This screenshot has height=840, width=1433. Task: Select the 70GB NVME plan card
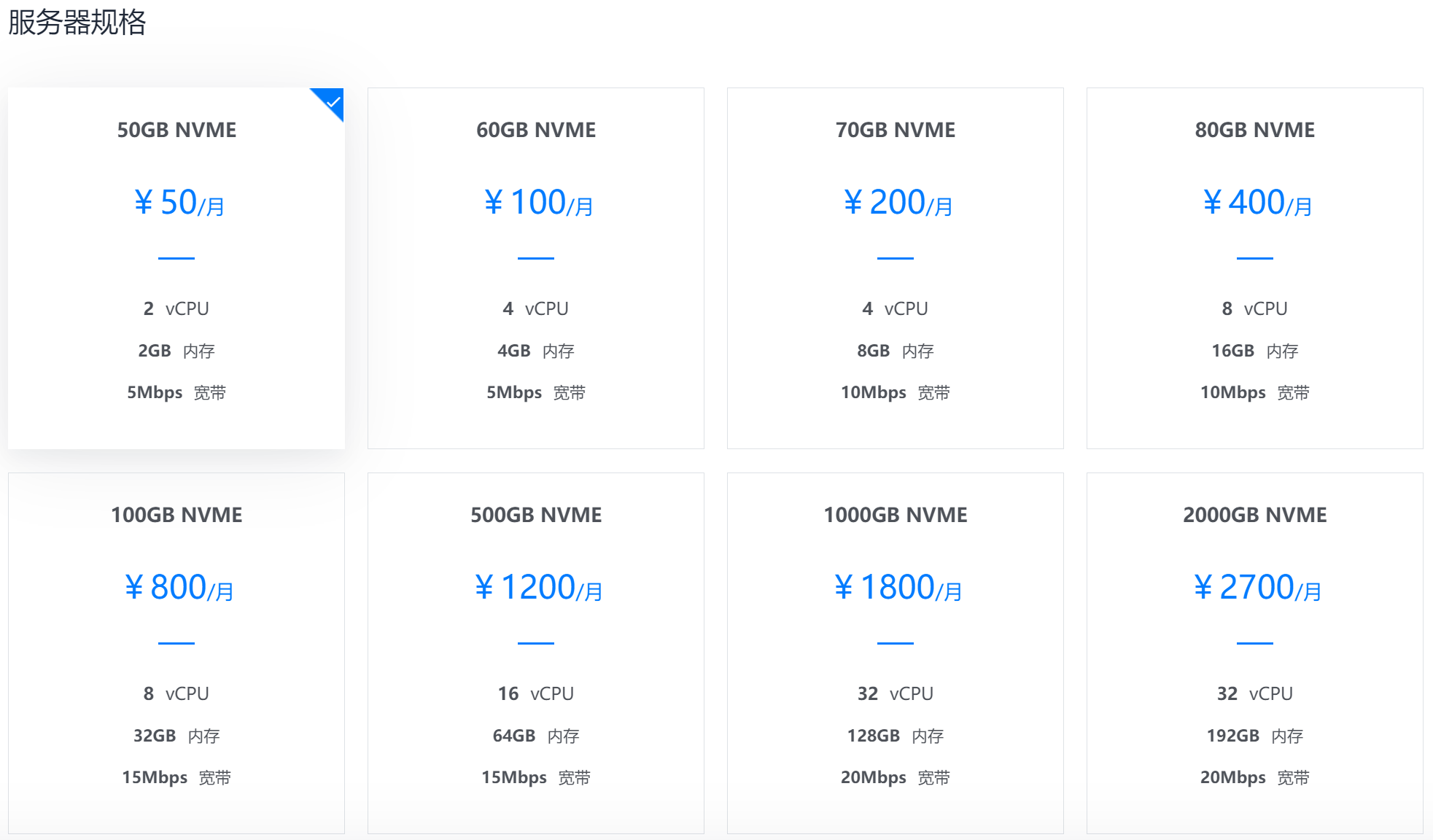pyautogui.click(x=896, y=268)
